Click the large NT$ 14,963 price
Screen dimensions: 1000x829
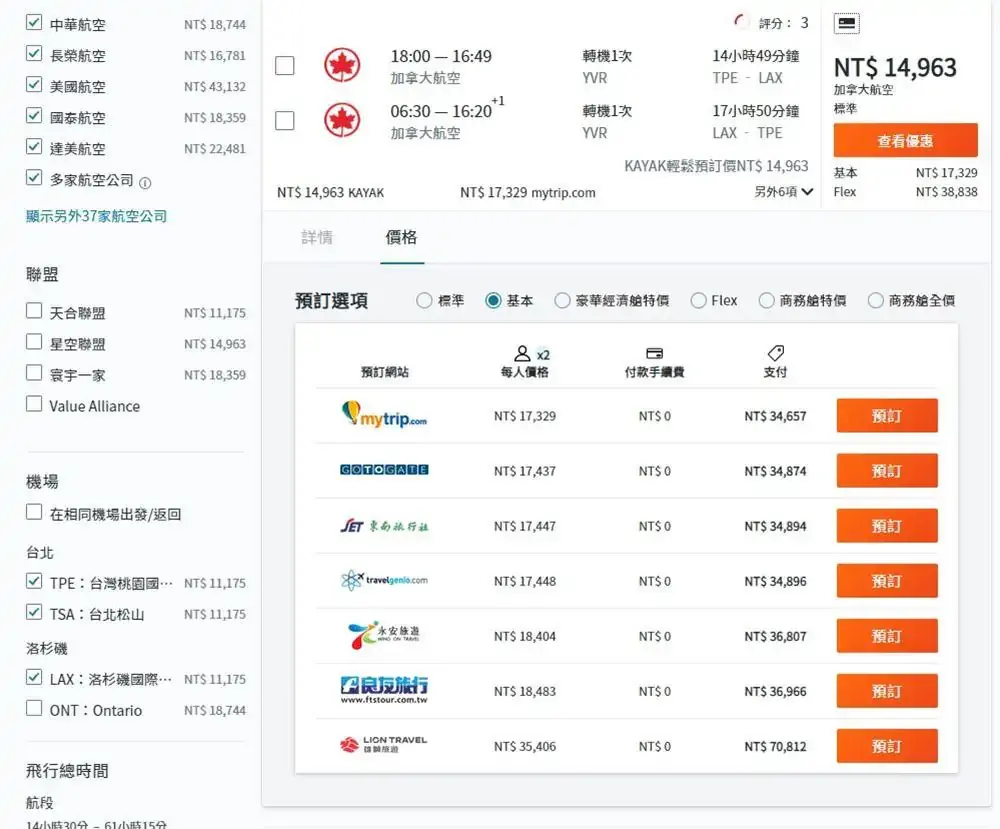point(895,68)
